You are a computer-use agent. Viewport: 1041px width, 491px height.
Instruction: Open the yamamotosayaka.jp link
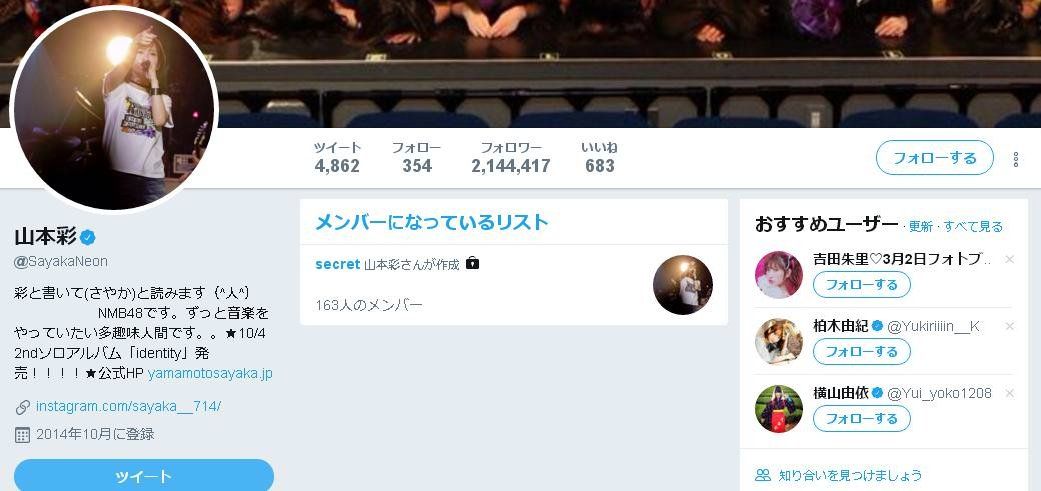(210, 373)
